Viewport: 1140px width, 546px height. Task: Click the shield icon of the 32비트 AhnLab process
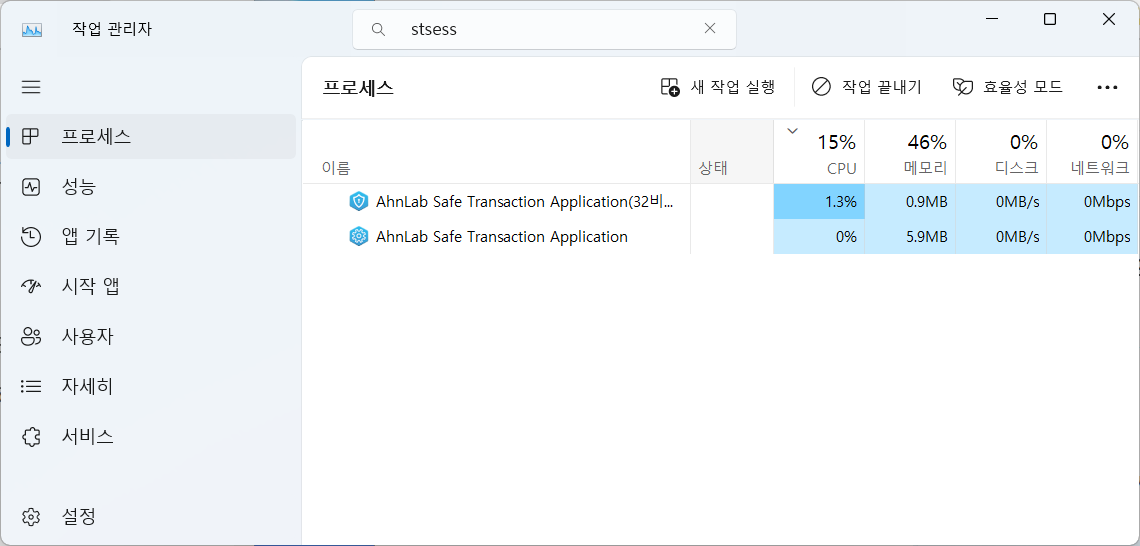(x=358, y=201)
